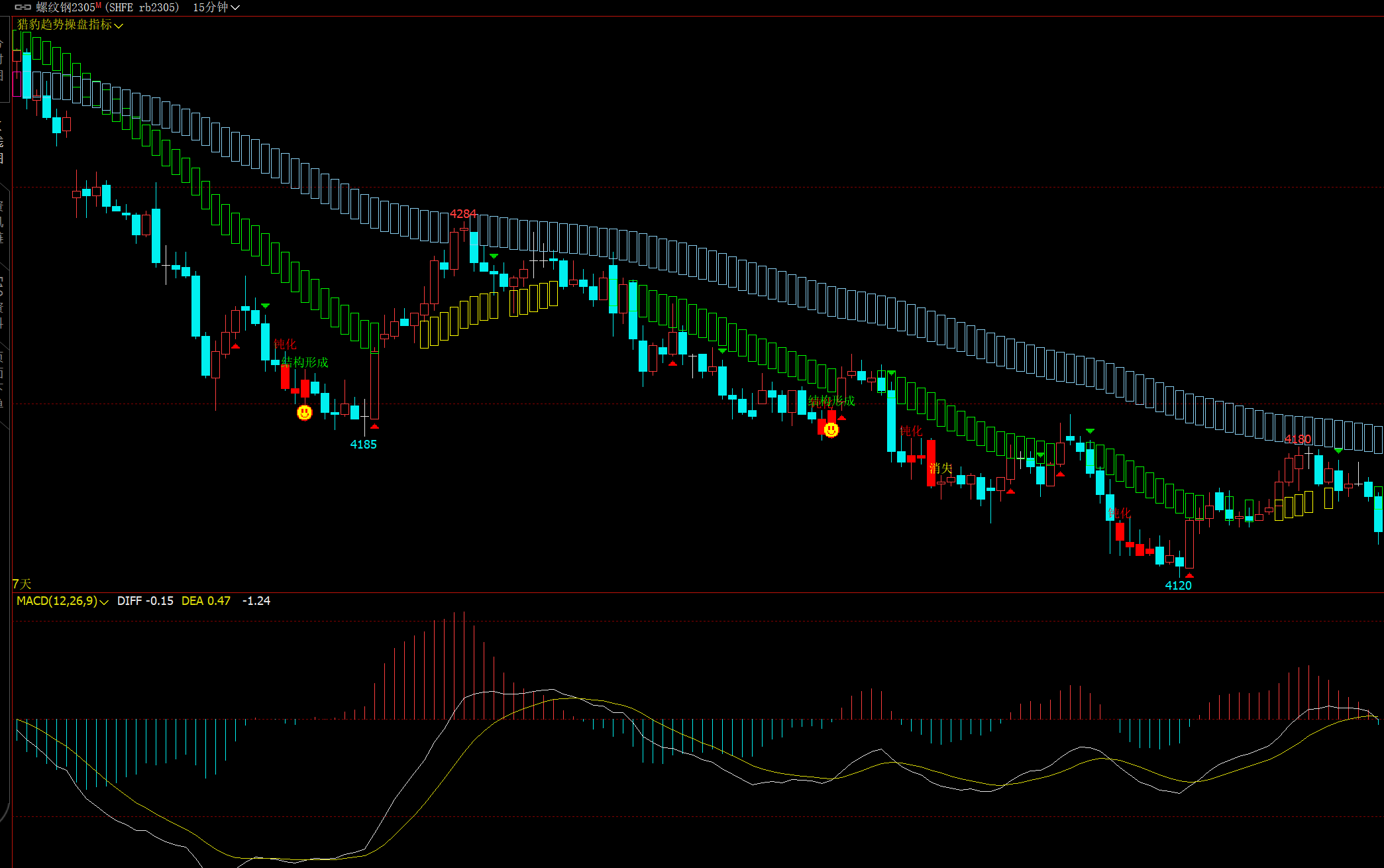This screenshot has height=868, width=1384.
Task: Click the chain link icon beside 螺纹钢2305
Action: click(23, 7)
